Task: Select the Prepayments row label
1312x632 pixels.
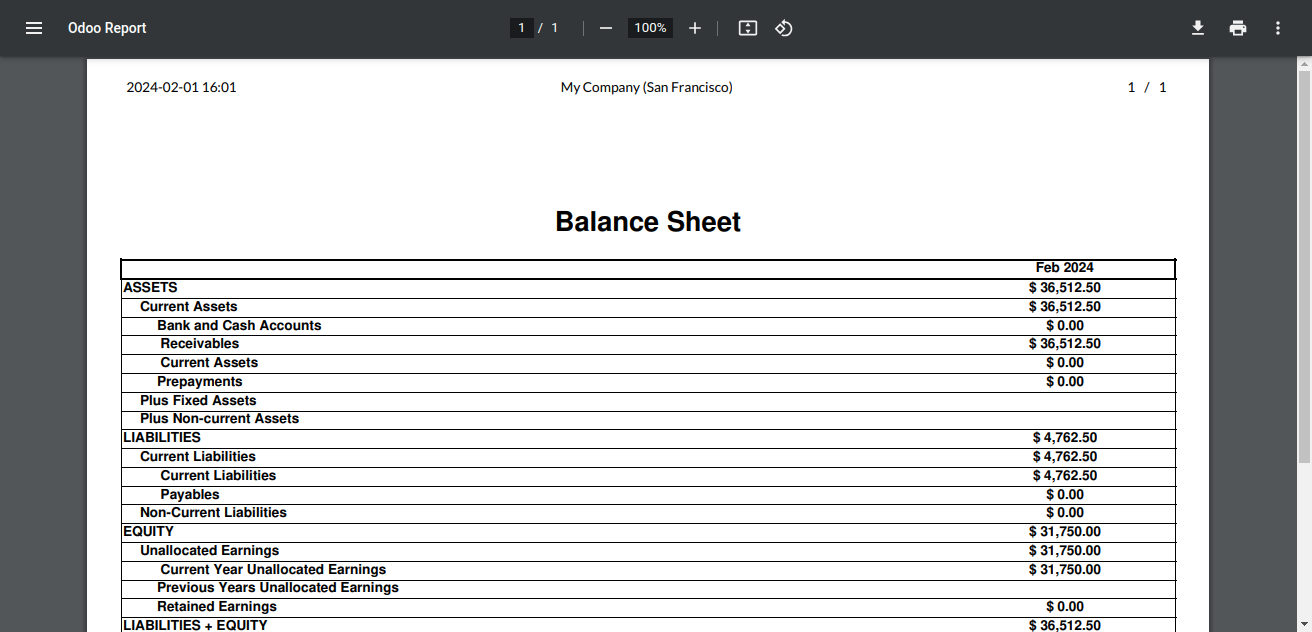Action: coord(200,381)
